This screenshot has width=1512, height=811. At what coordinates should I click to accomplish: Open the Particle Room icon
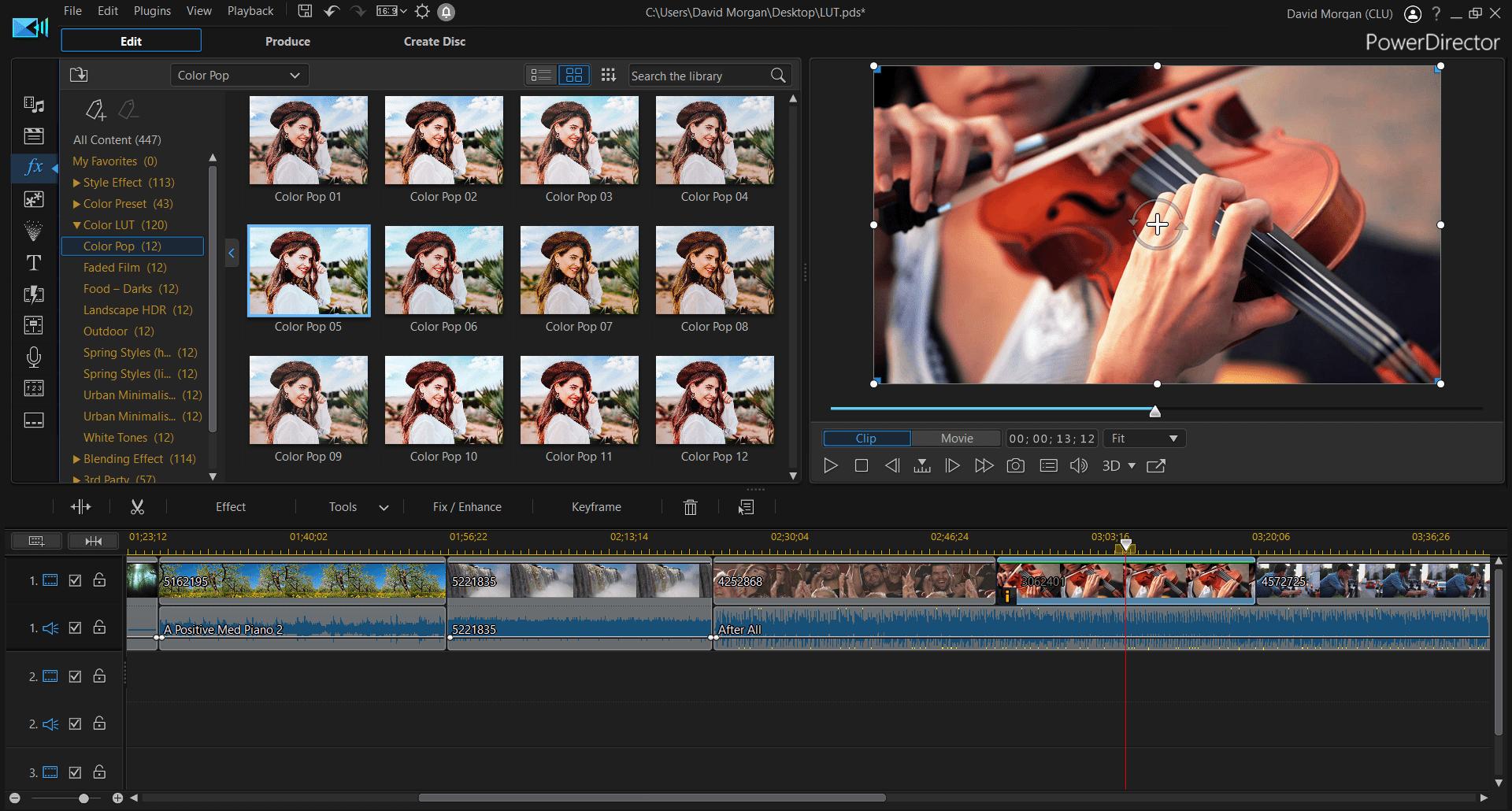(34, 231)
